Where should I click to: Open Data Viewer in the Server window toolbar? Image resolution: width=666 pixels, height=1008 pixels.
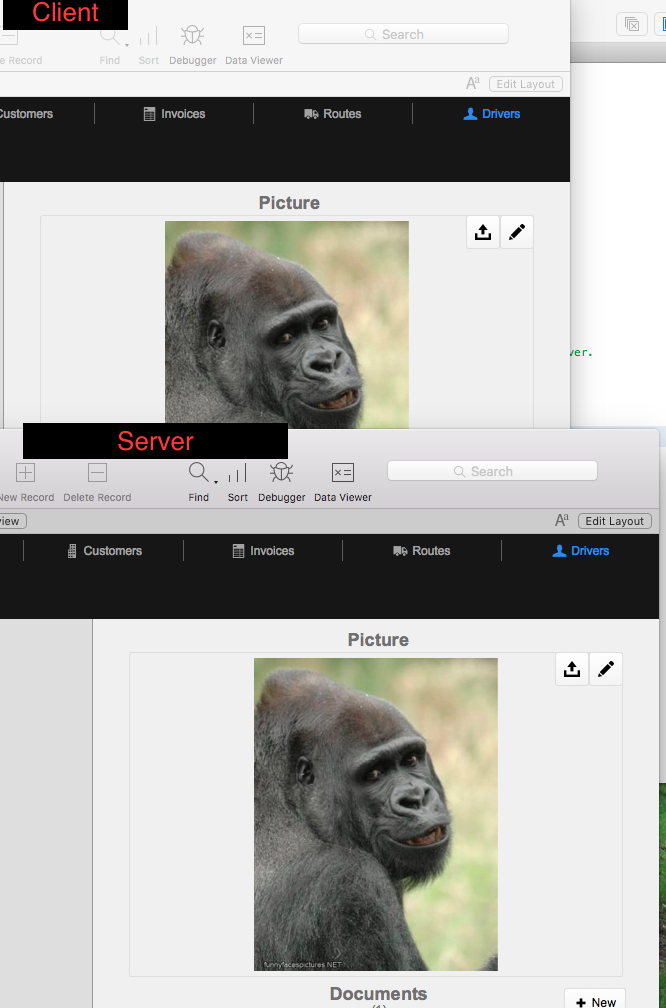[343, 482]
